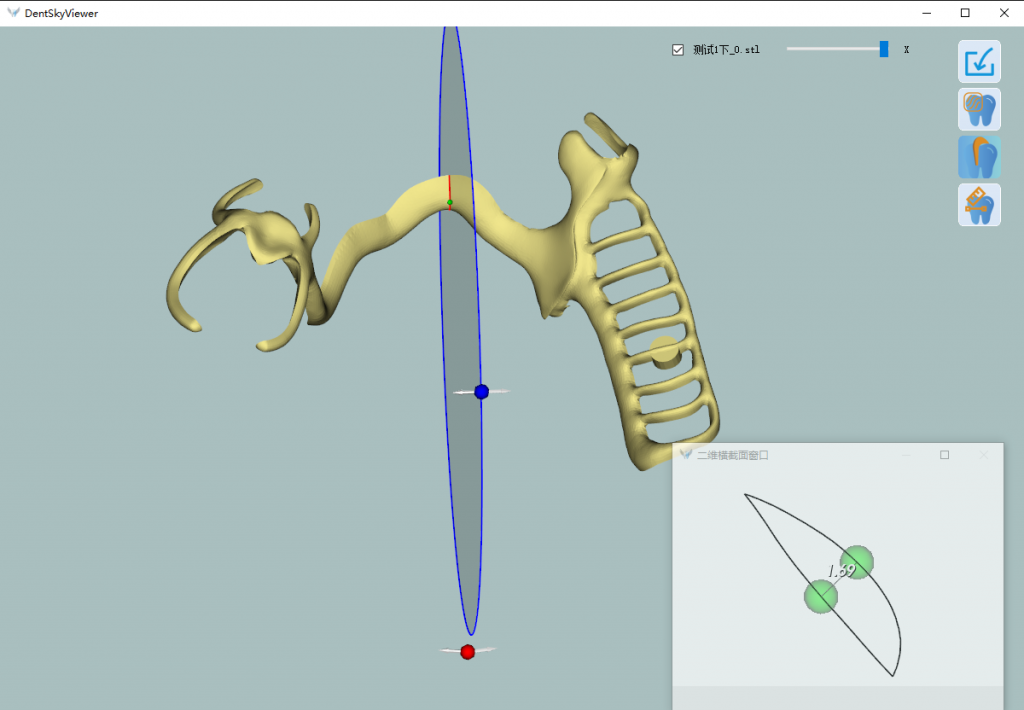
Task: Minimize the 二维横截面窗口 cross-section window
Action: pos(906,455)
